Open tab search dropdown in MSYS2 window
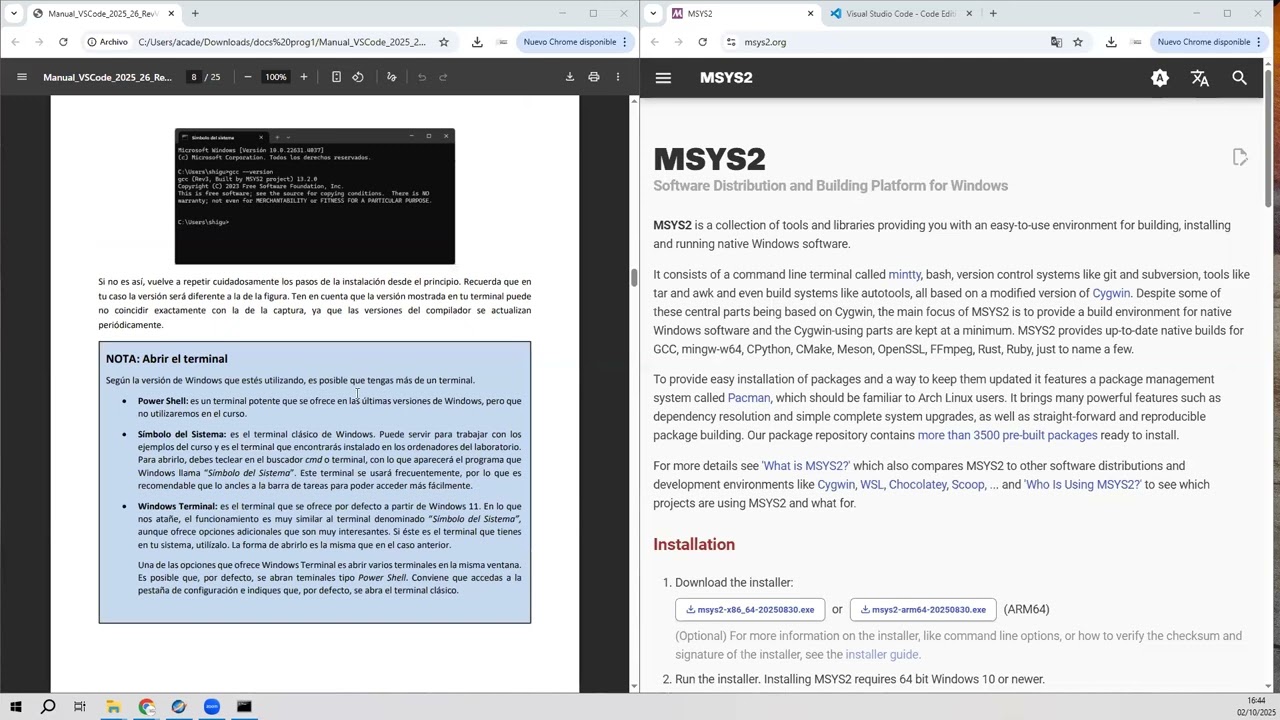Image resolution: width=1280 pixels, height=720 pixels. tap(653, 13)
